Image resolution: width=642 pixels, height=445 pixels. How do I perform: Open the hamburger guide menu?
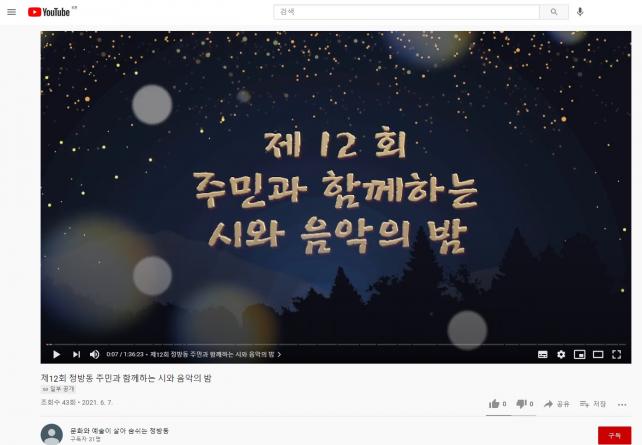pyautogui.click(x=11, y=12)
